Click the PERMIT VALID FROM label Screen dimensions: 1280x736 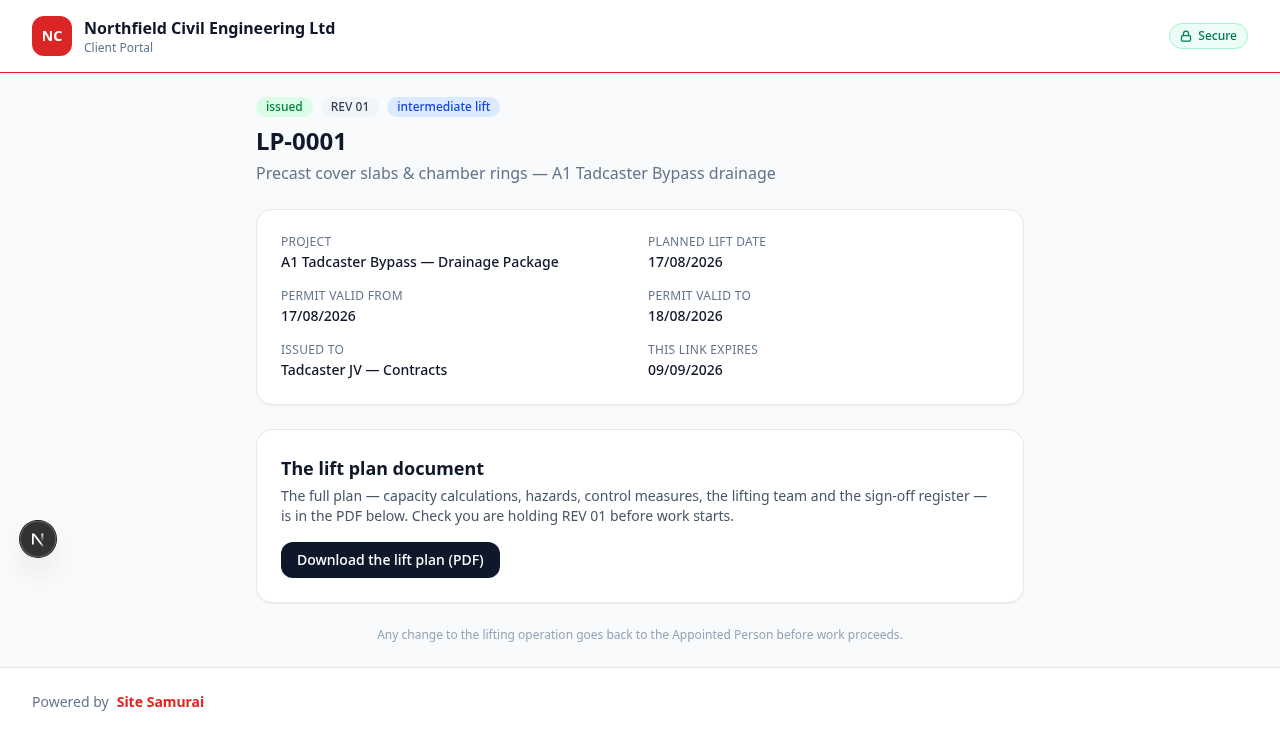[x=342, y=296]
